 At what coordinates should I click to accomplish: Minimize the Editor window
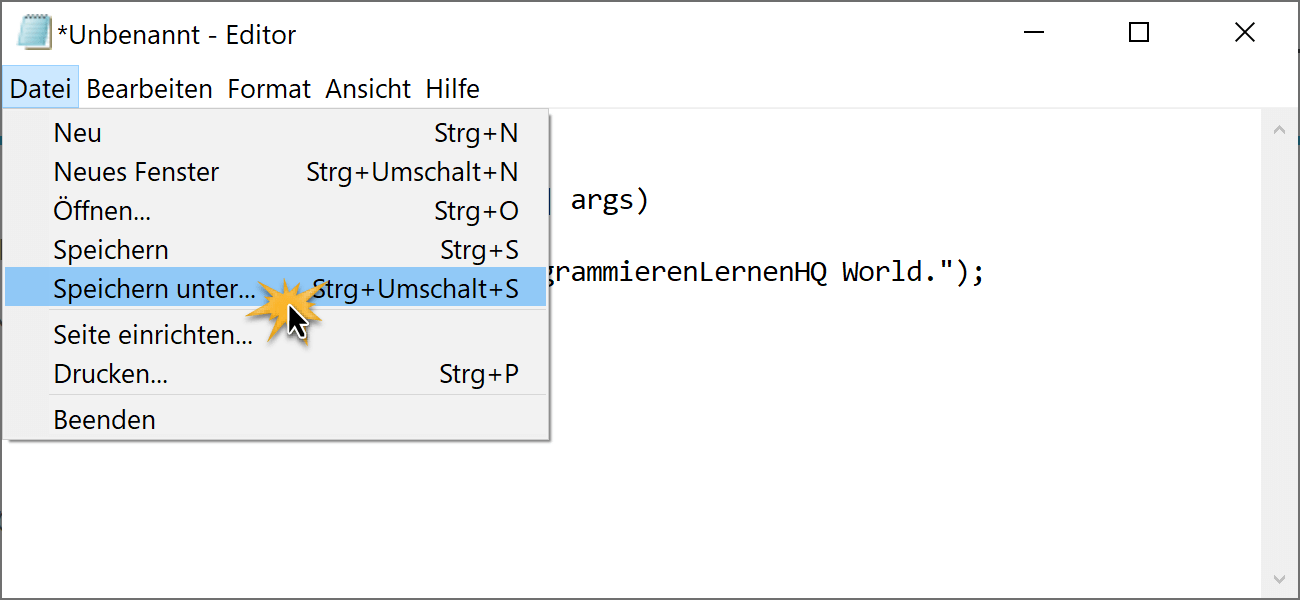tap(1032, 33)
